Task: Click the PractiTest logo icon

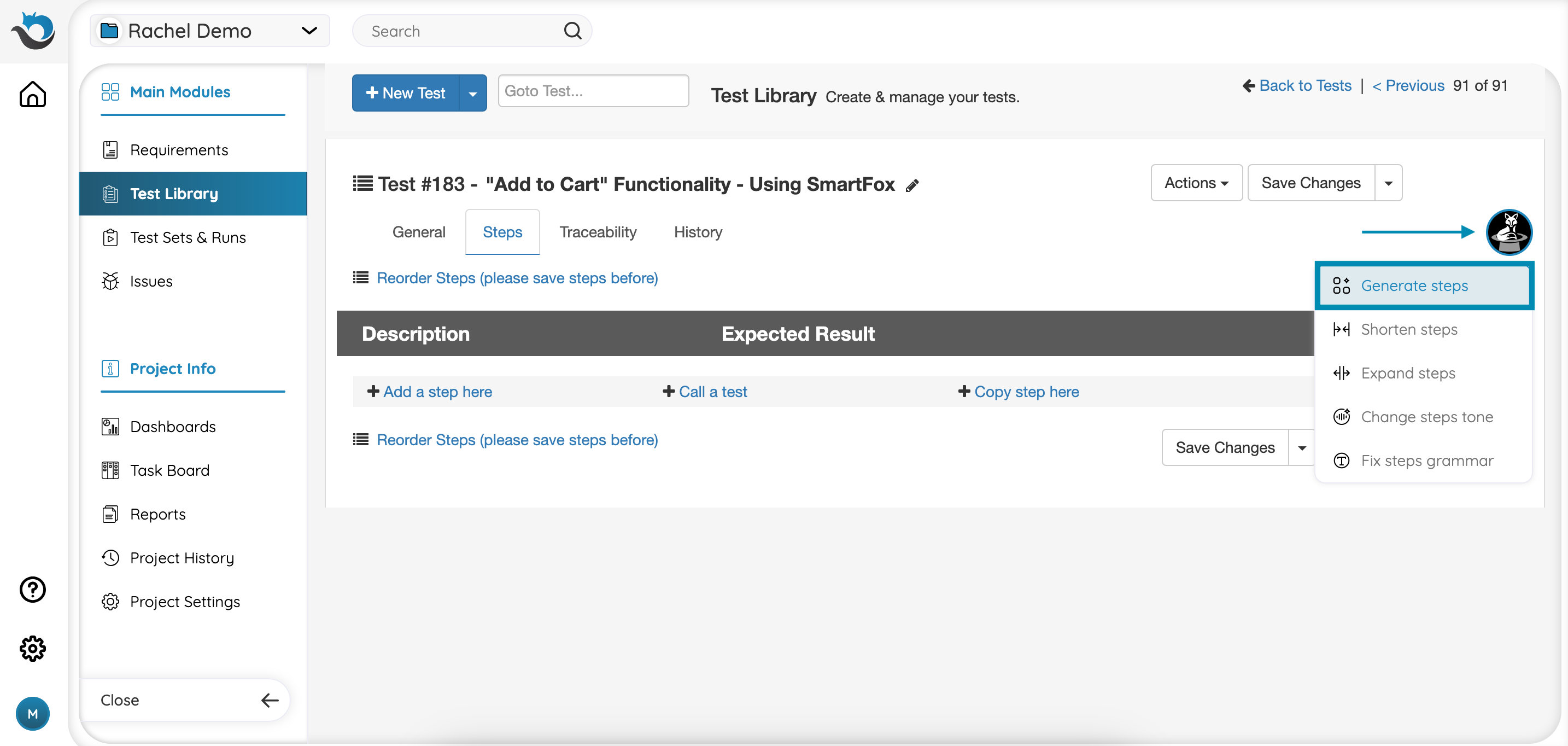Action: point(33,31)
